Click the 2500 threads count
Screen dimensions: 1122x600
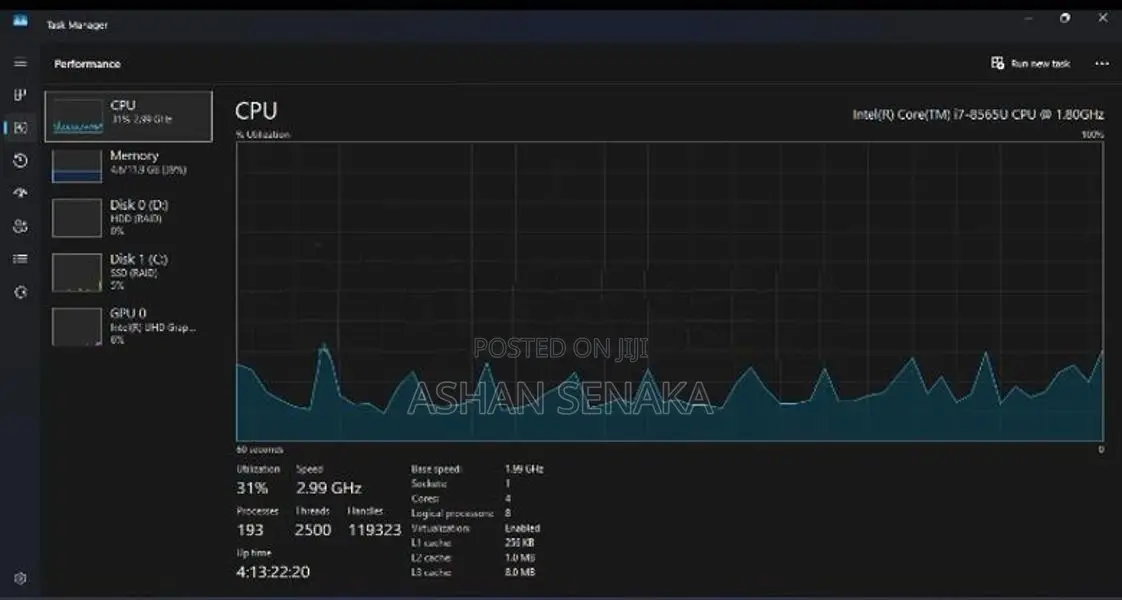pyautogui.click(x=313, y=530)
